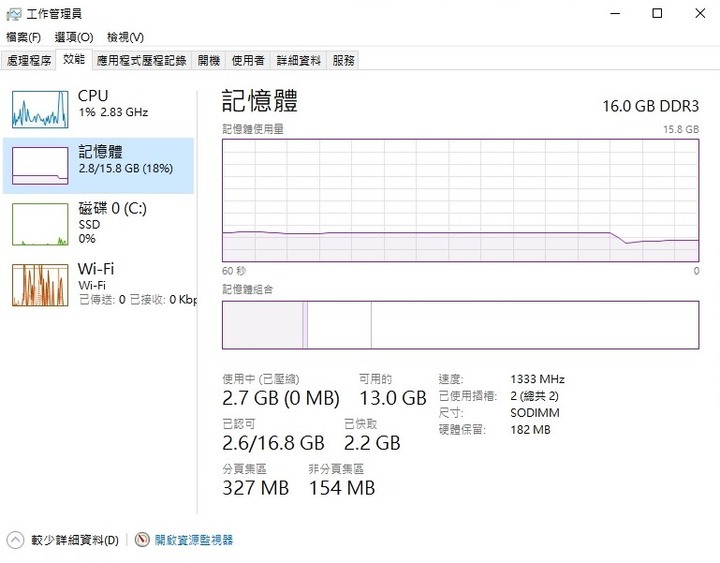Select the Wi-Fi network graph thumbnail
The width and height of the screenshot is (720, 563).
click(40, 285)
